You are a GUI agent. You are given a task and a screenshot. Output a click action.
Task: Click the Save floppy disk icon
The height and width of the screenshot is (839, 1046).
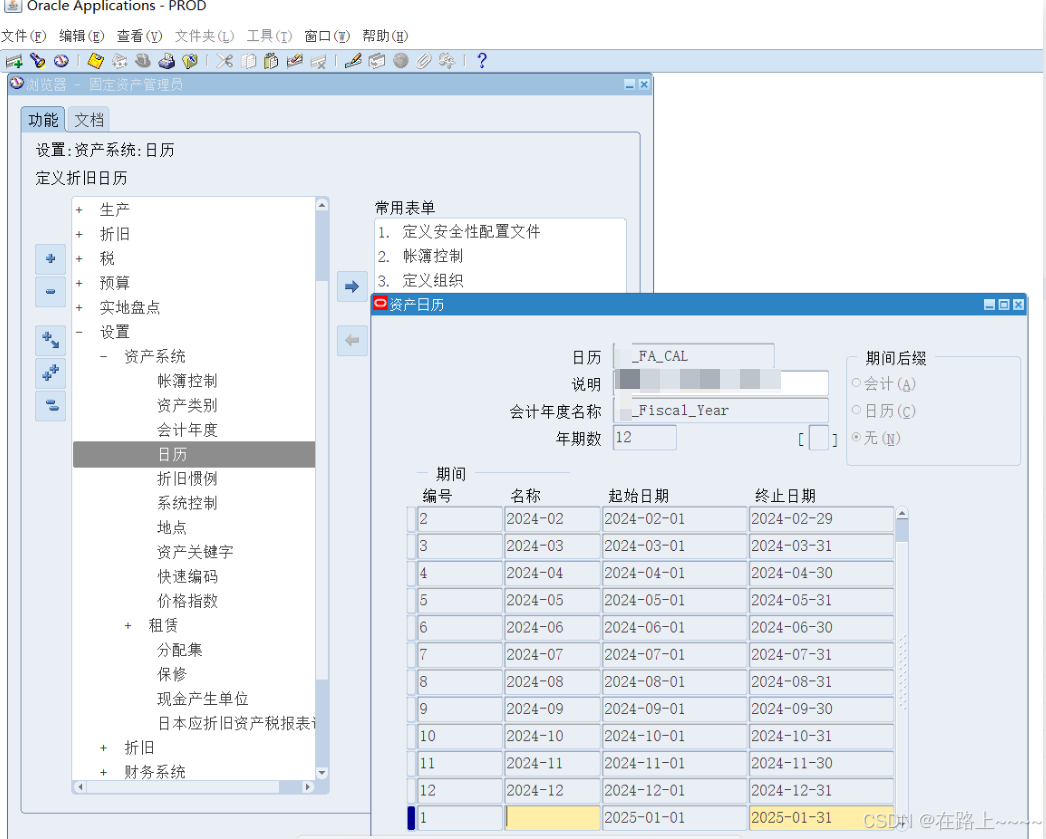[95, 61]
